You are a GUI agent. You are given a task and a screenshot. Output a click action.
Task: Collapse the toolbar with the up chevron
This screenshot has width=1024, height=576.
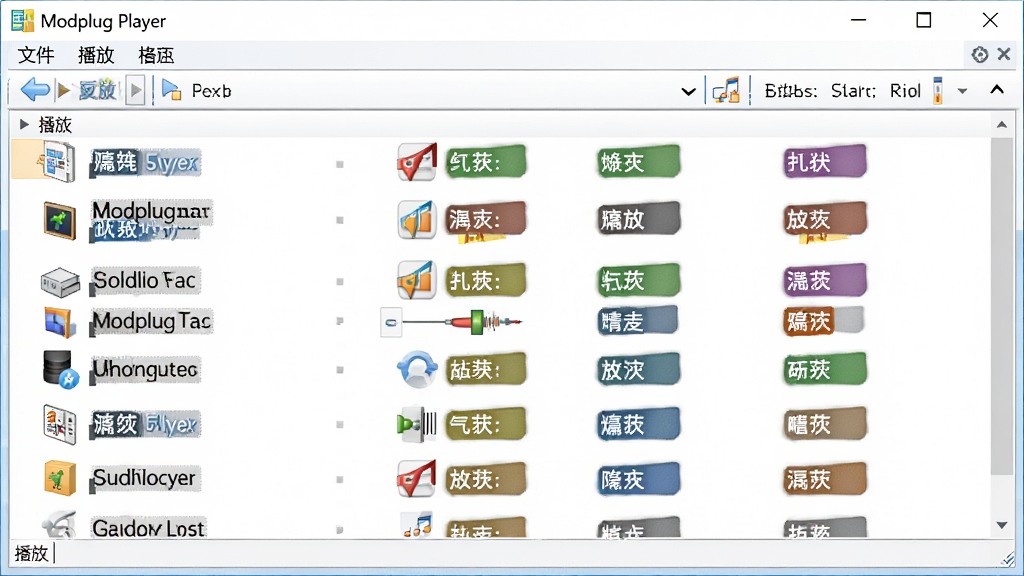click(997, 89)
